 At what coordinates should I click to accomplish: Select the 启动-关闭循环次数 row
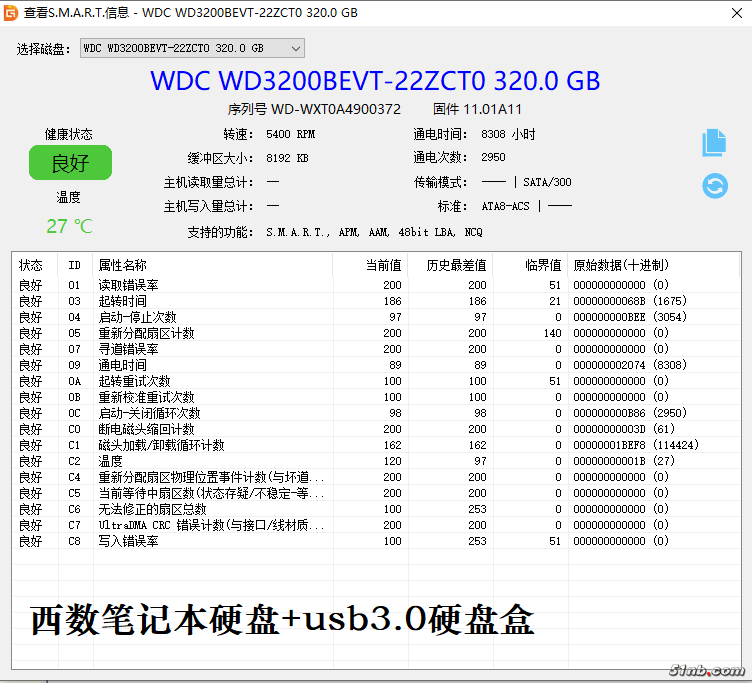click(376, 413)
